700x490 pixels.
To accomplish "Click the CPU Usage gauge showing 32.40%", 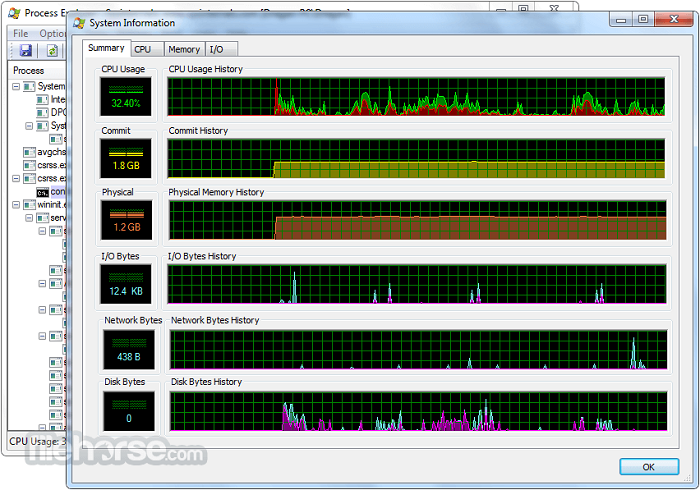I will pyautogui.click(x=126, y=96).
